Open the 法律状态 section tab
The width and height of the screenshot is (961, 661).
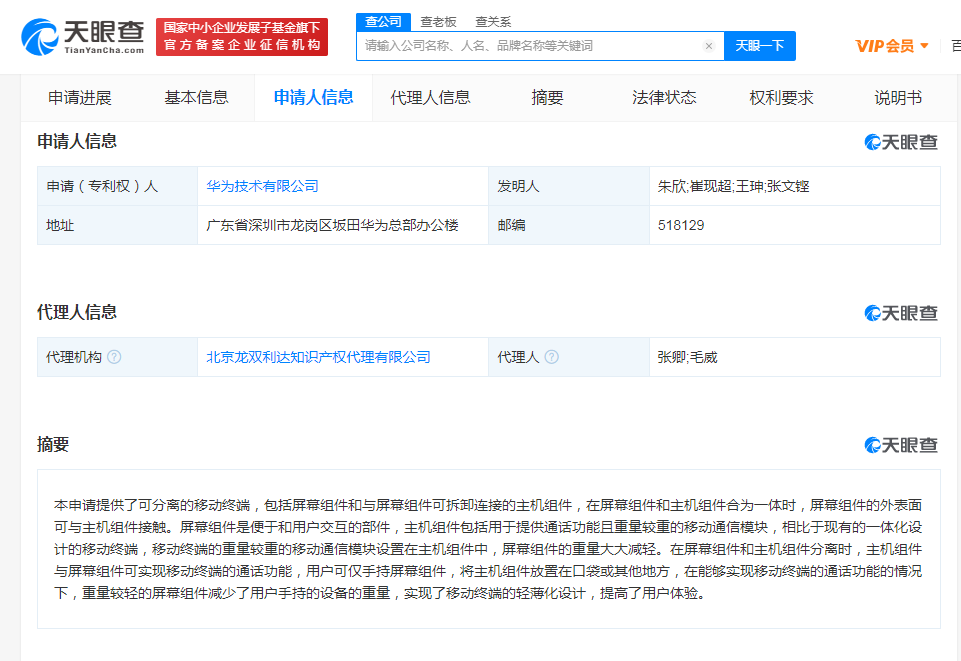click(664, 97)
